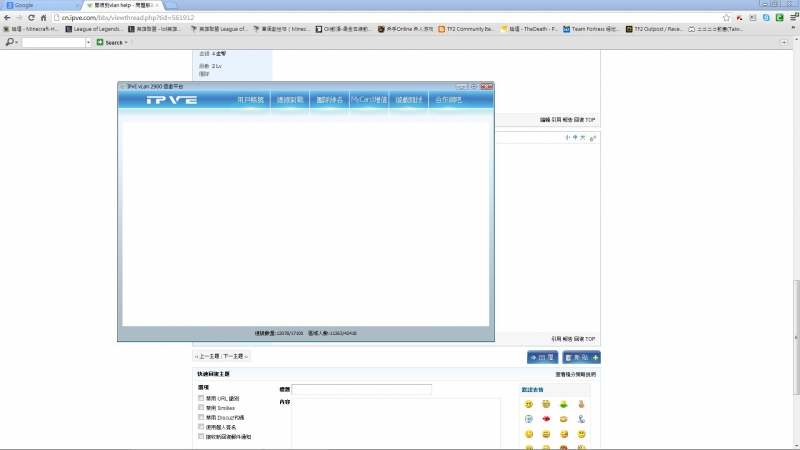Image resolution: width=800 pixels, height=450 pixels.
Task: Click the blue reply button
Action: tap(542, 357)
